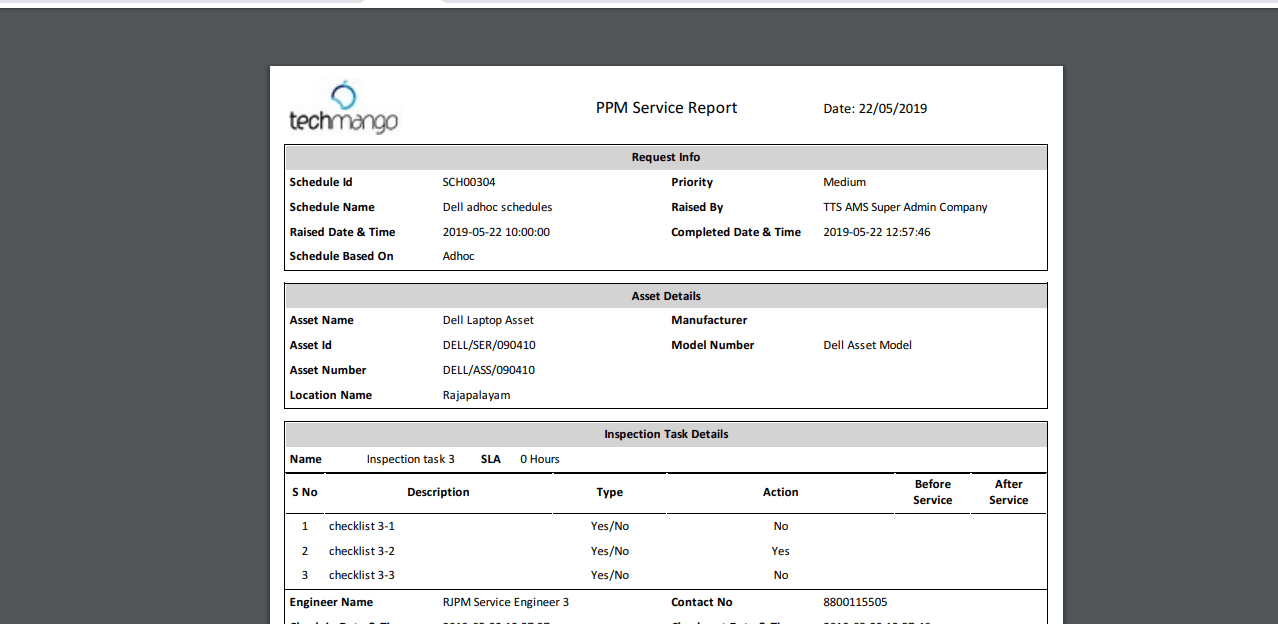
Task: Click the Request Info section header
Action: click(x=666, y=157)
